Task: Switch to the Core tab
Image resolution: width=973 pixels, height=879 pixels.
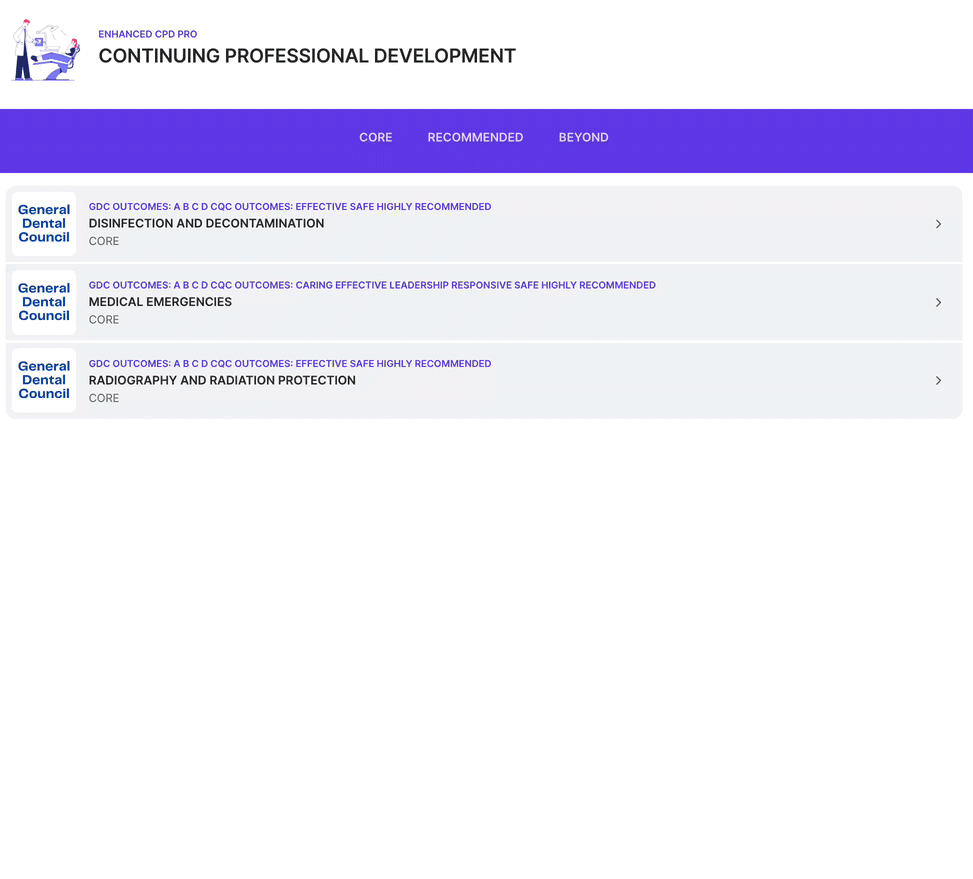Action: (375, 138)
